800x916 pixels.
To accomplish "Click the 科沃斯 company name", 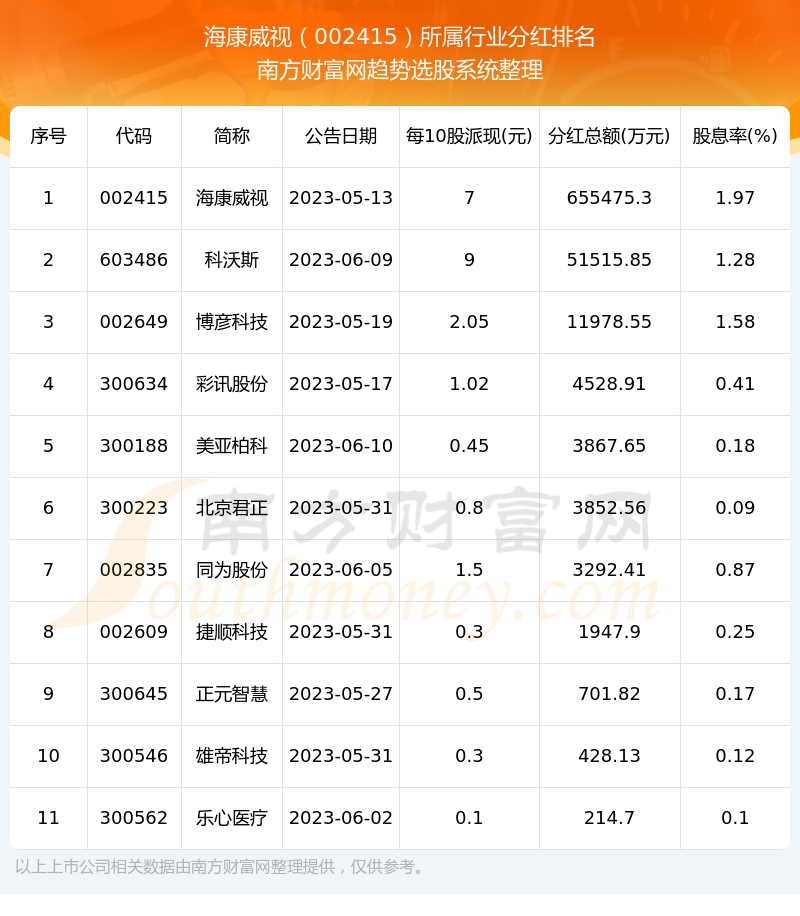I will coord(231,260).
